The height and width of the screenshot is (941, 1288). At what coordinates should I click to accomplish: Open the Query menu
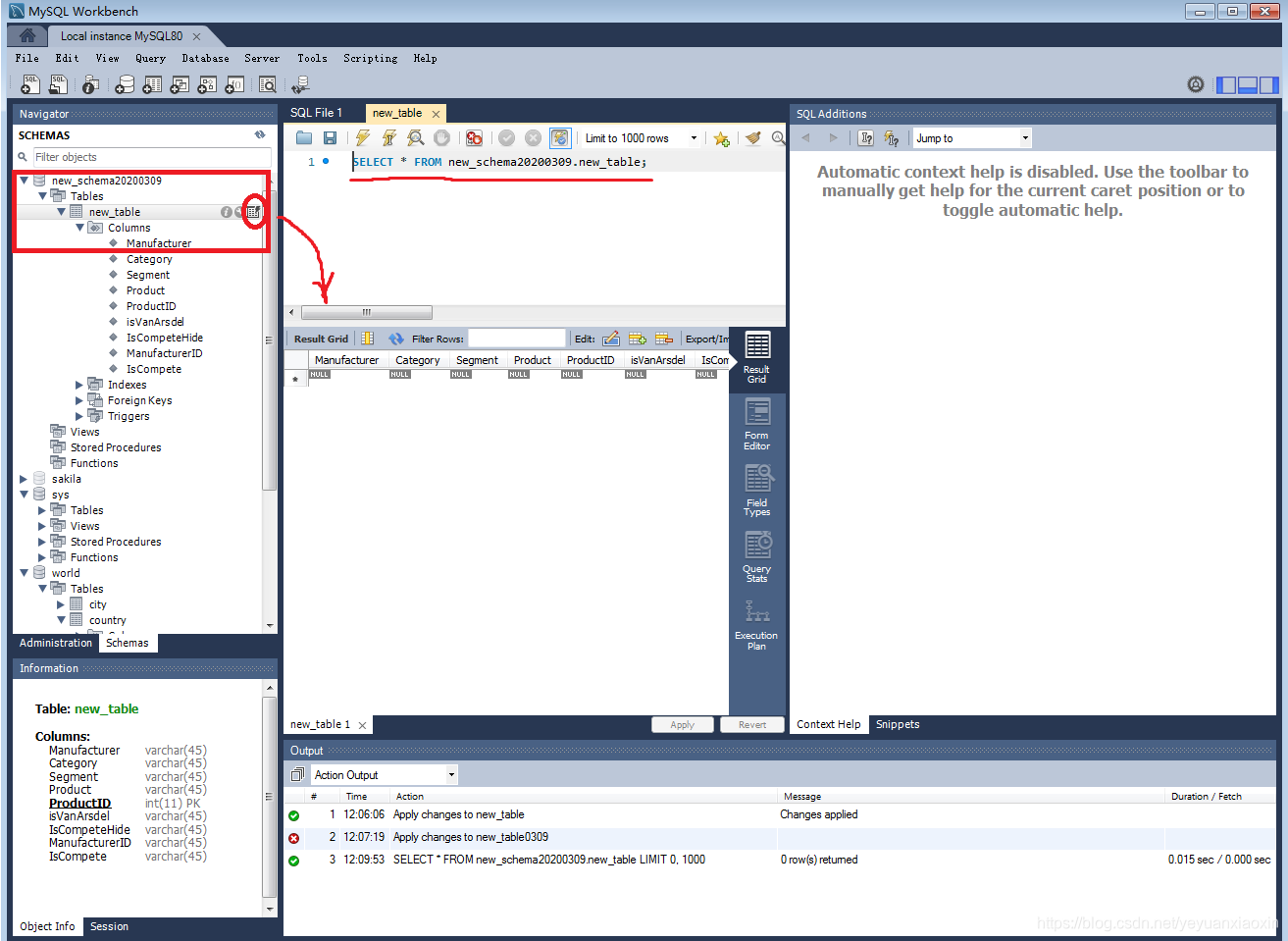point(150,59)
